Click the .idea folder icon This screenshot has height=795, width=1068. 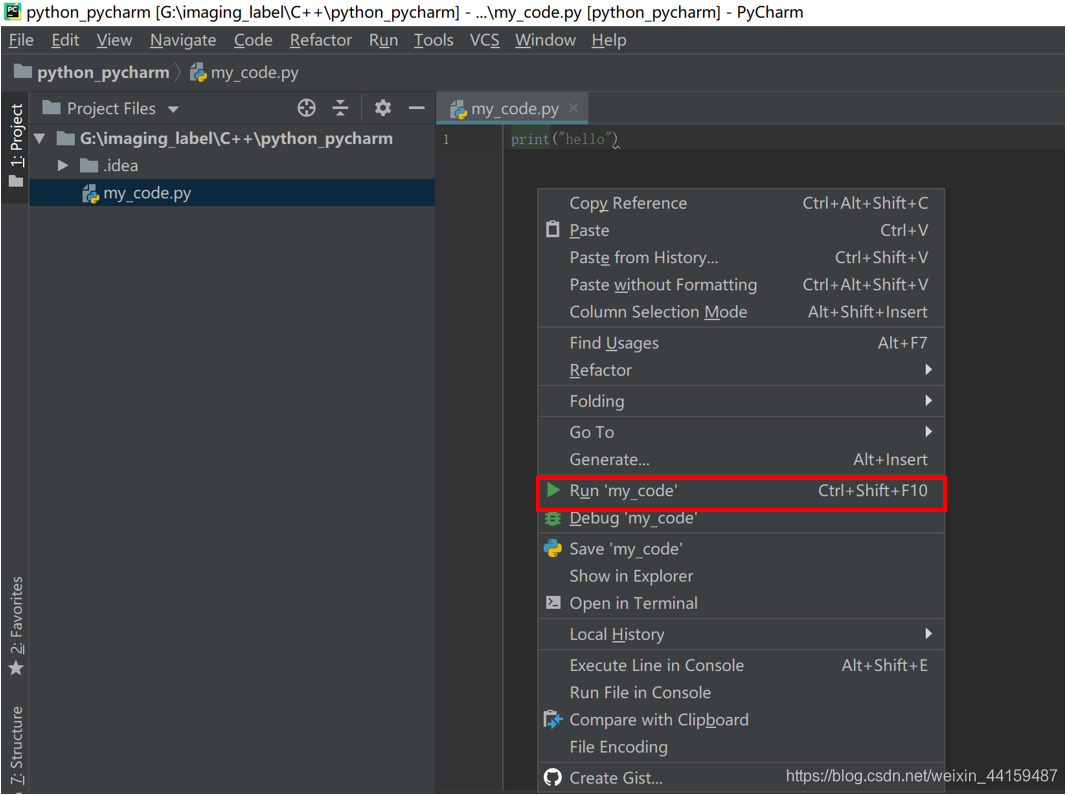point(89,166)
